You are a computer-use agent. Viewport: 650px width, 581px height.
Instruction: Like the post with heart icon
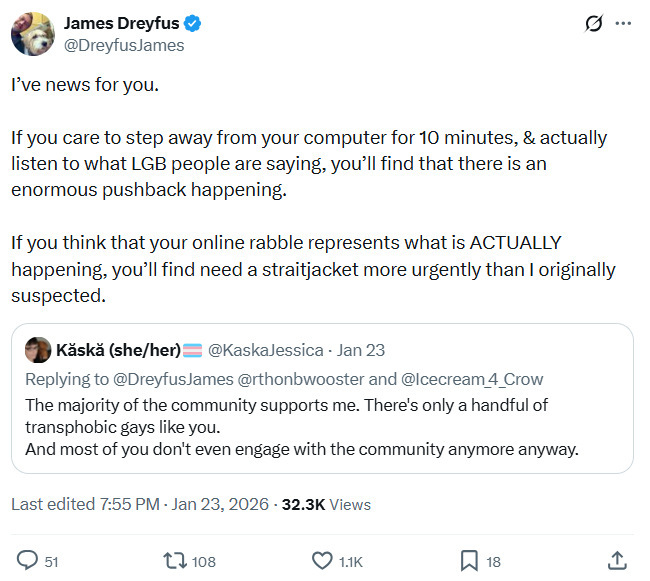(x=322, y=561)
